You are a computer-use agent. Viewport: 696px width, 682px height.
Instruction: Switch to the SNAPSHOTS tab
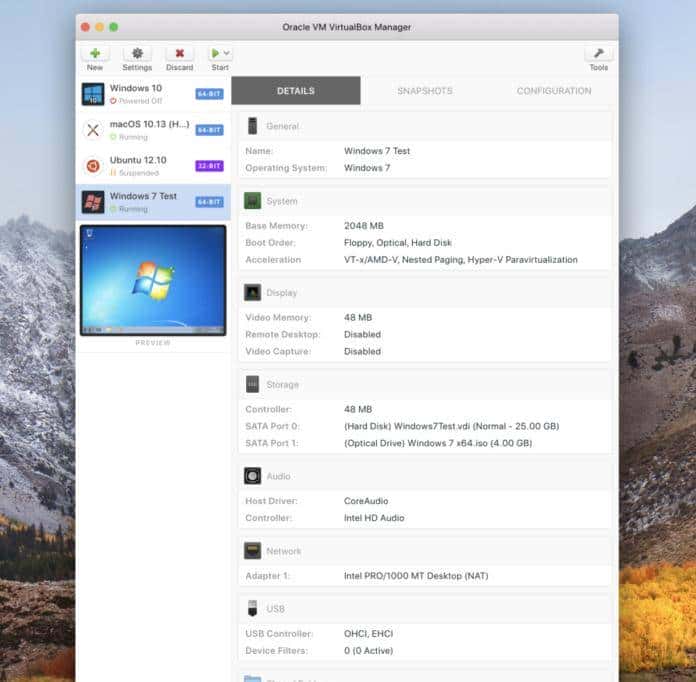[x=425, y=91]
